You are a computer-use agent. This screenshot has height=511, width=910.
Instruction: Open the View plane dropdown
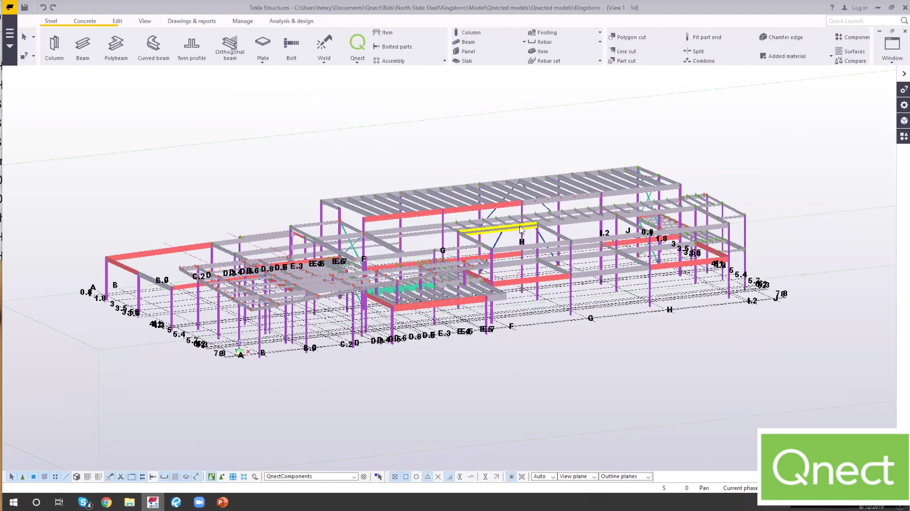point(577,476)
